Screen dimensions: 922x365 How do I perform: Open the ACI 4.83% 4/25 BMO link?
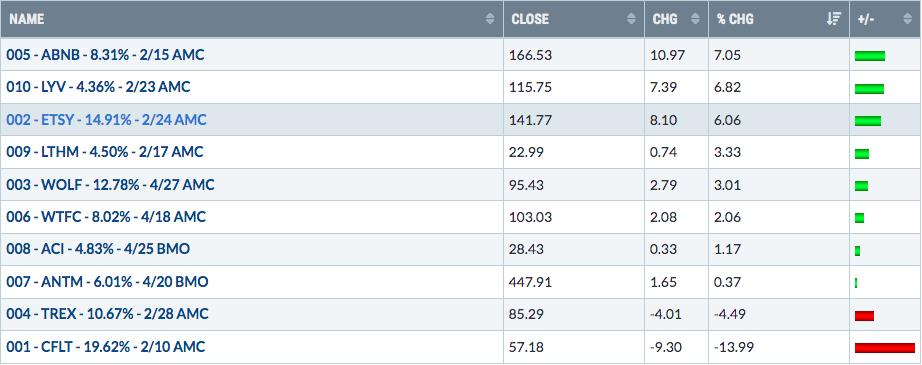(x=98, y=249)
